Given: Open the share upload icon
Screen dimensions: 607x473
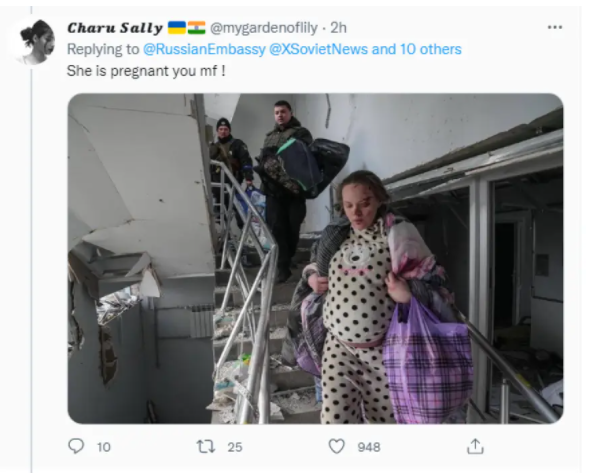Looking at the screenshot, I should pos(475,446).
